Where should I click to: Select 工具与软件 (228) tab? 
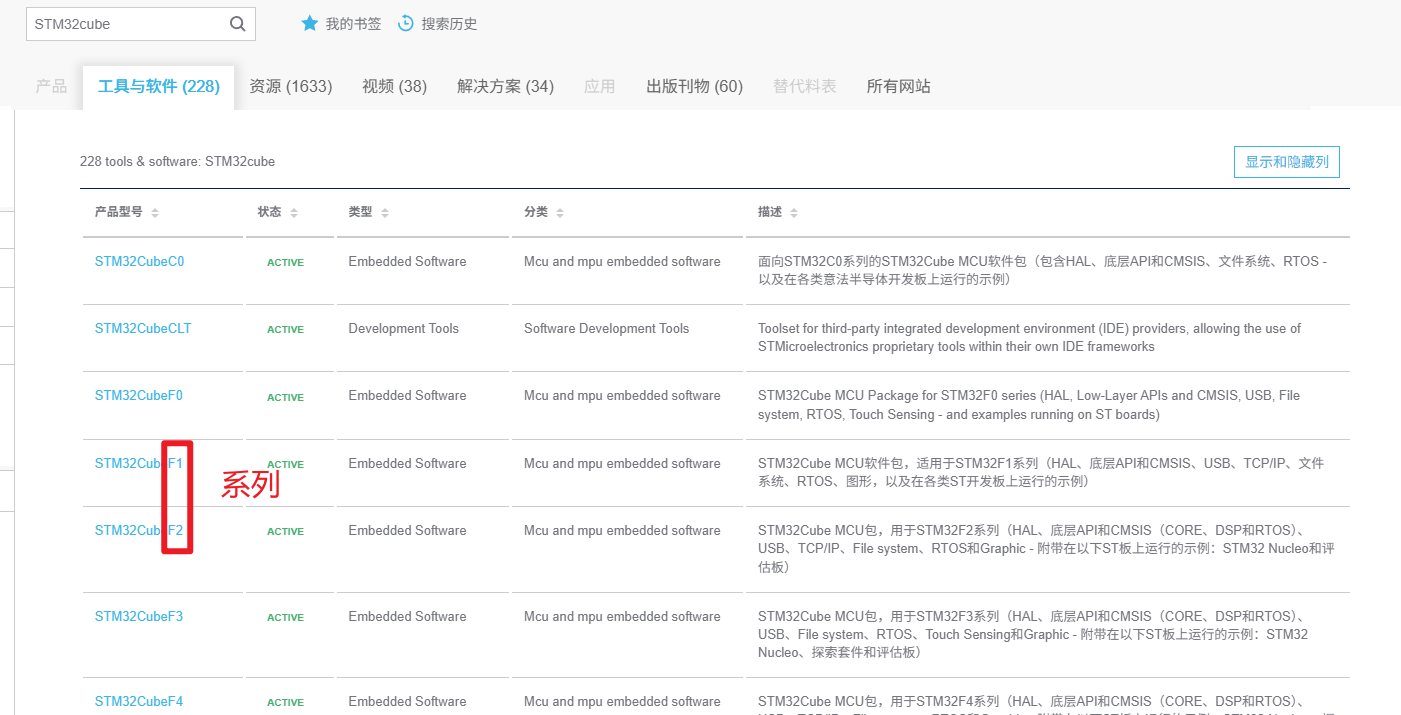coord(158,87)
